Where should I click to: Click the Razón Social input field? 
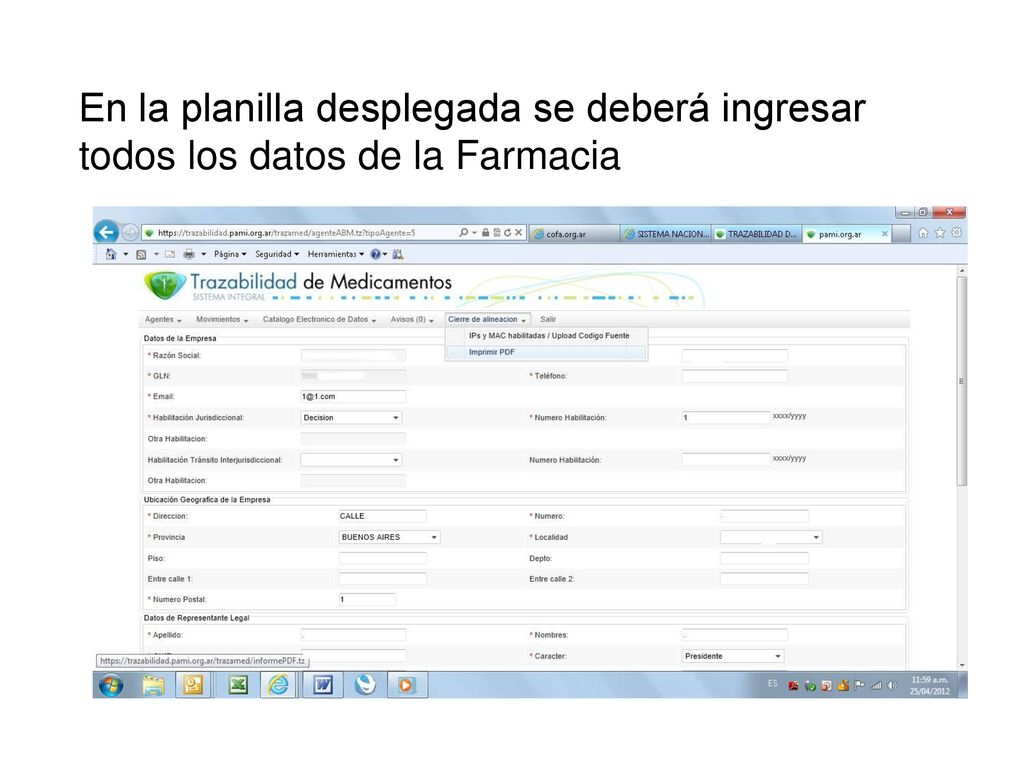pyautogui.click(x=353, y=356)
